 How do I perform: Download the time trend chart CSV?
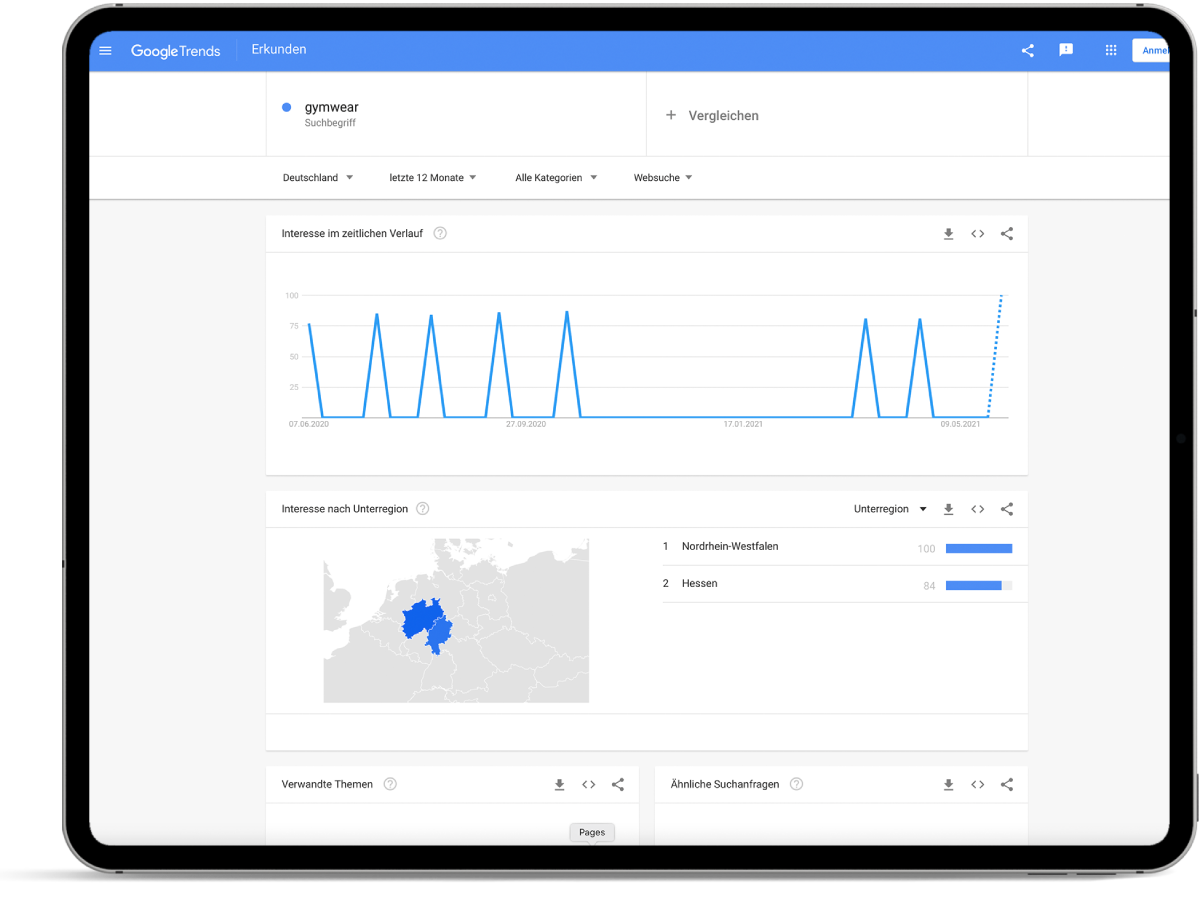(949, 234)
